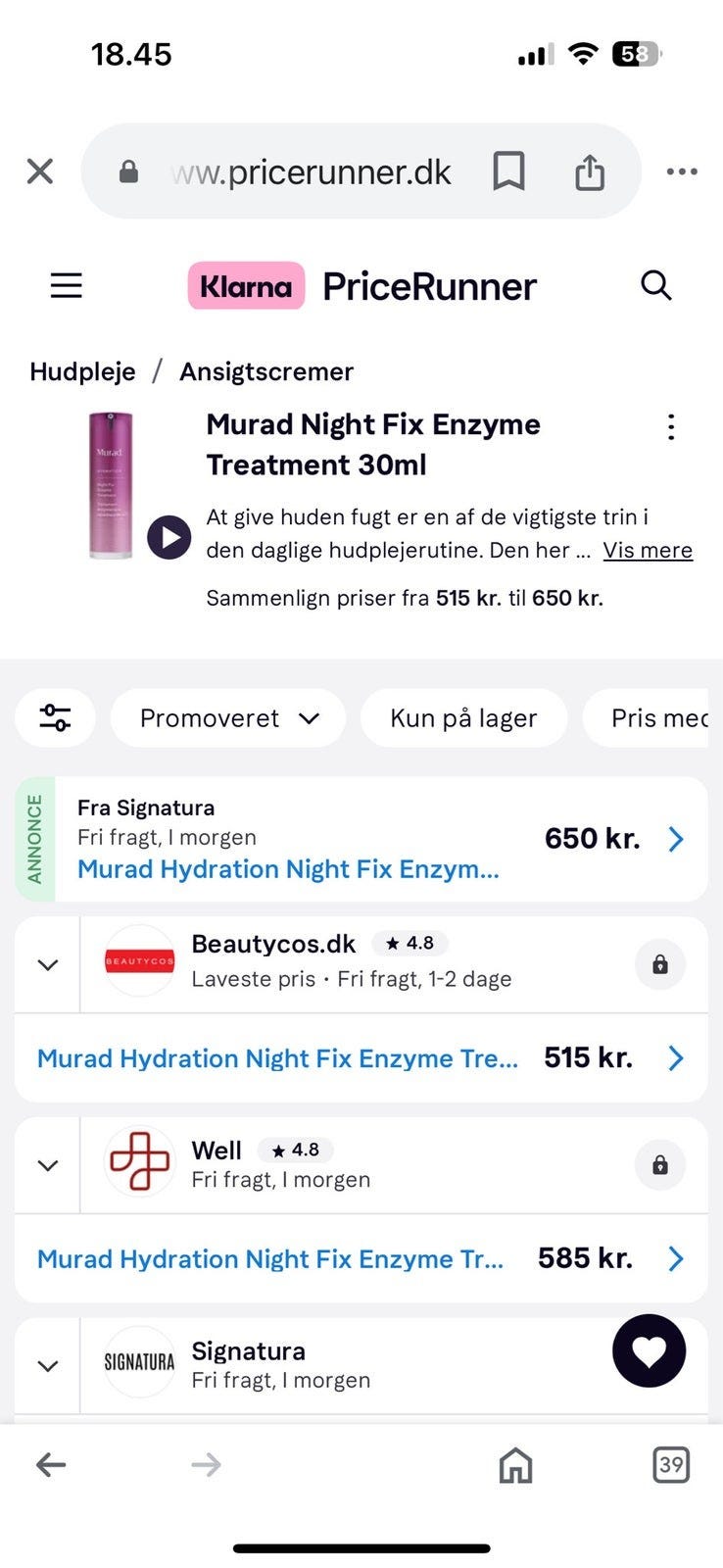
Task: Expand the Well store offer
Action: pos(47,1165)
